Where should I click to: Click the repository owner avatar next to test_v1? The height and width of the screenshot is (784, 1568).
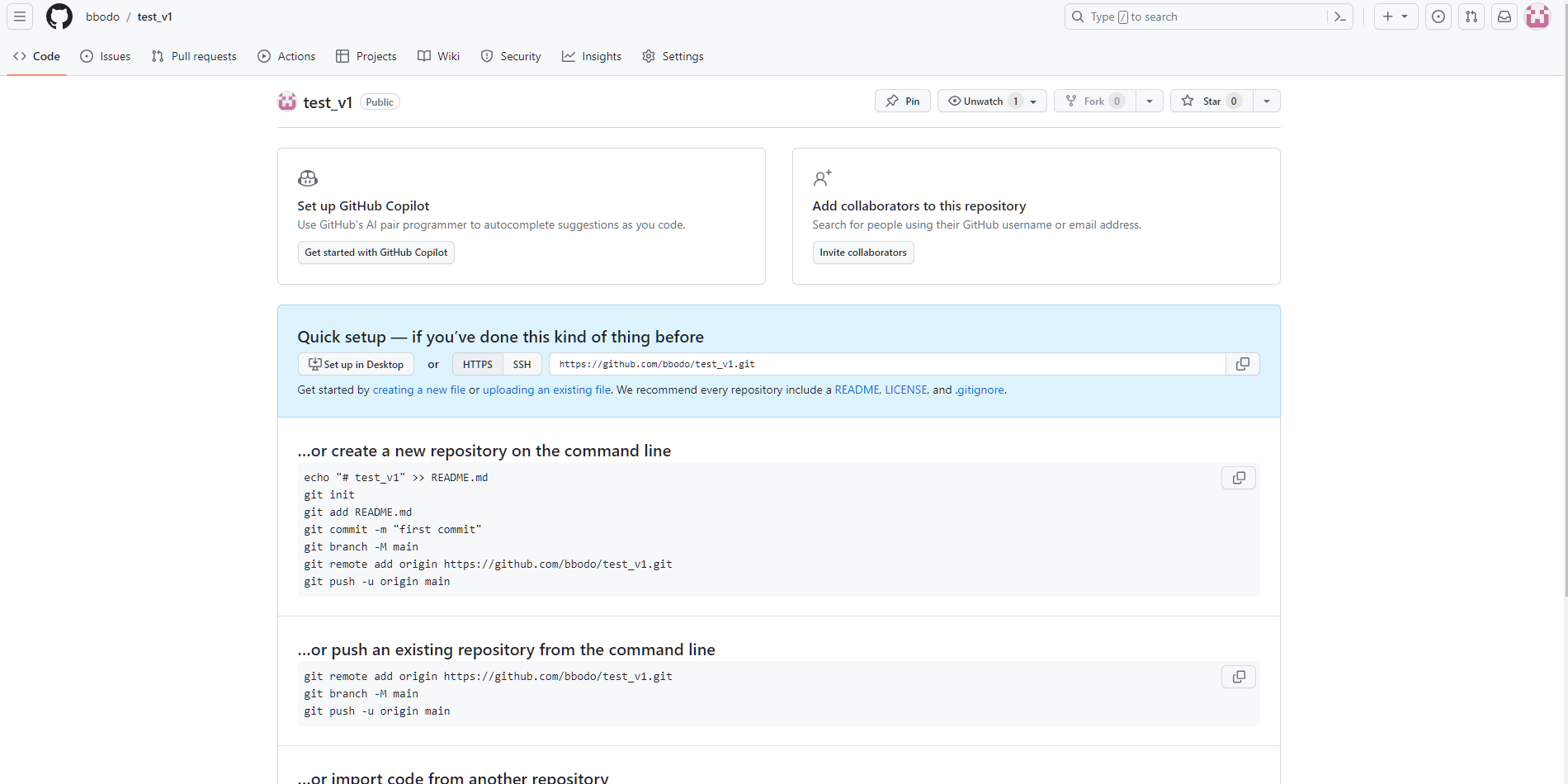pos(287,102)
